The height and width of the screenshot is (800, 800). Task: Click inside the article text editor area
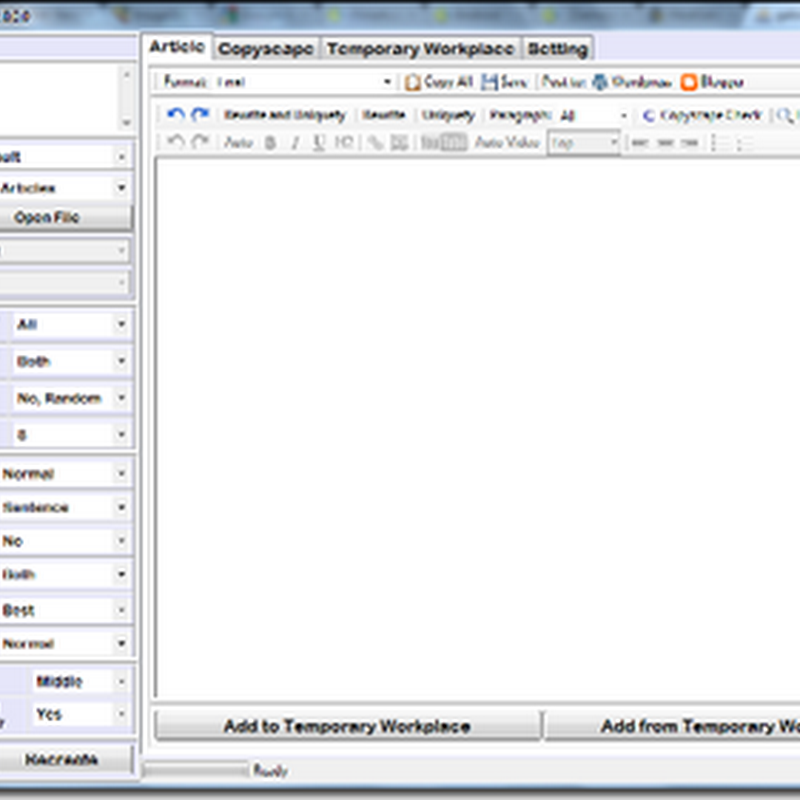click(478, 428)
